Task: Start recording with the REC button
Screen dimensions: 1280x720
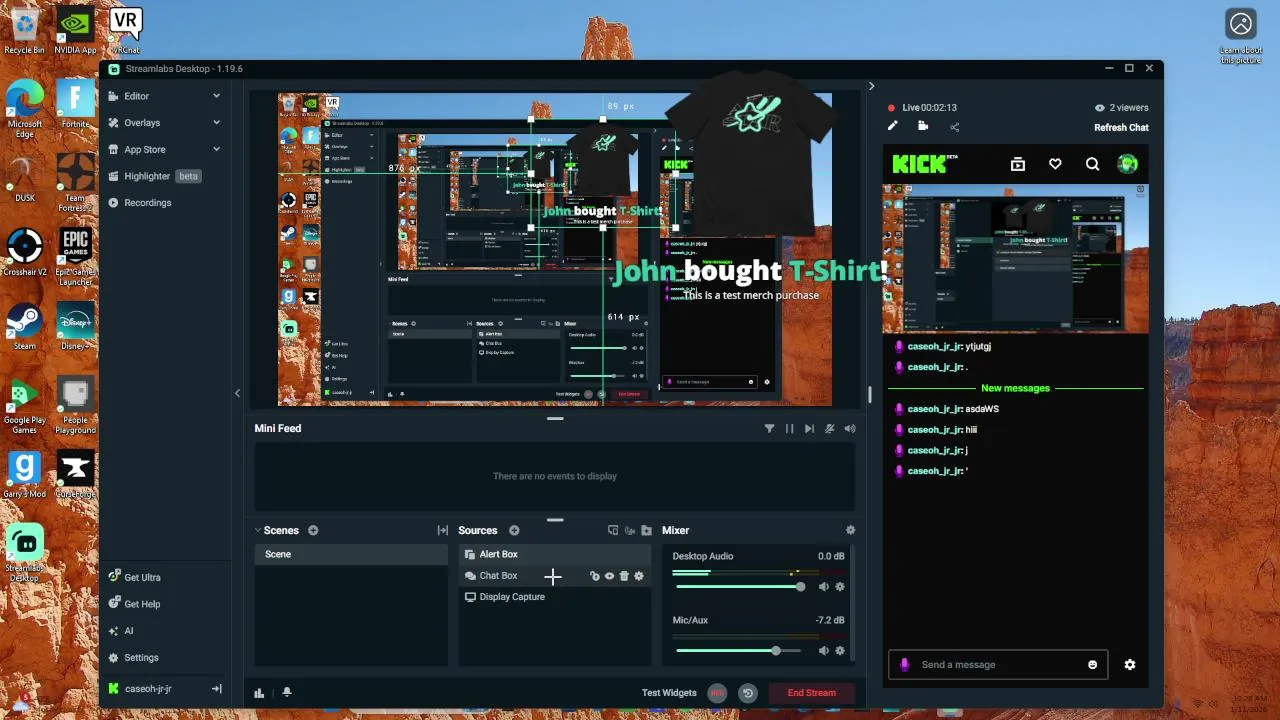Action: [717, 693]
